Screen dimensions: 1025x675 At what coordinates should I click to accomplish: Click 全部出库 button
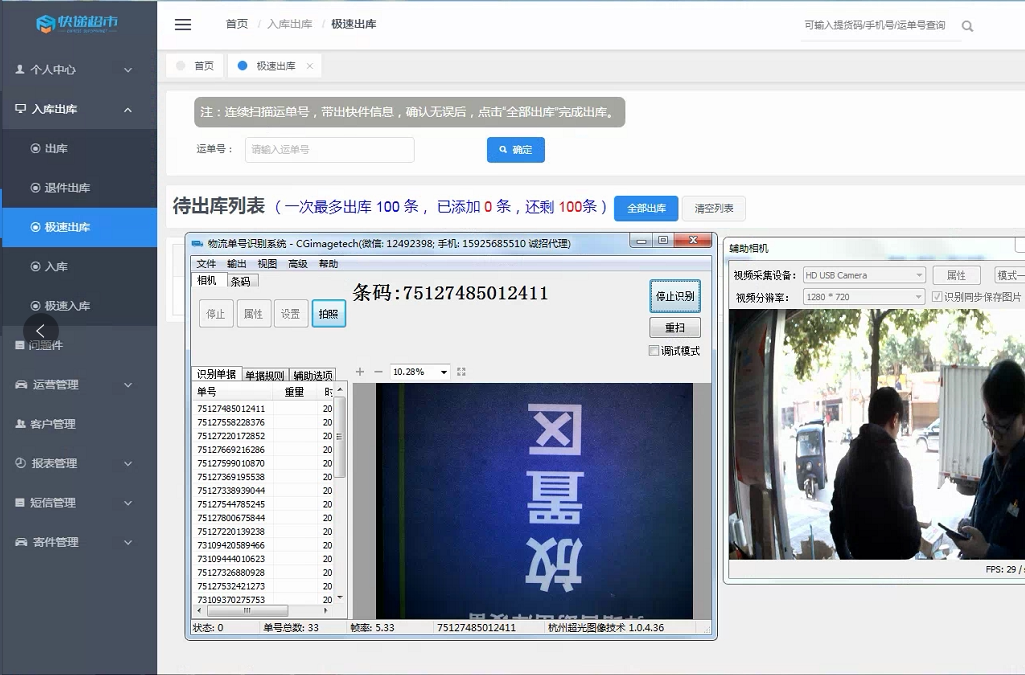click(647, 208)
